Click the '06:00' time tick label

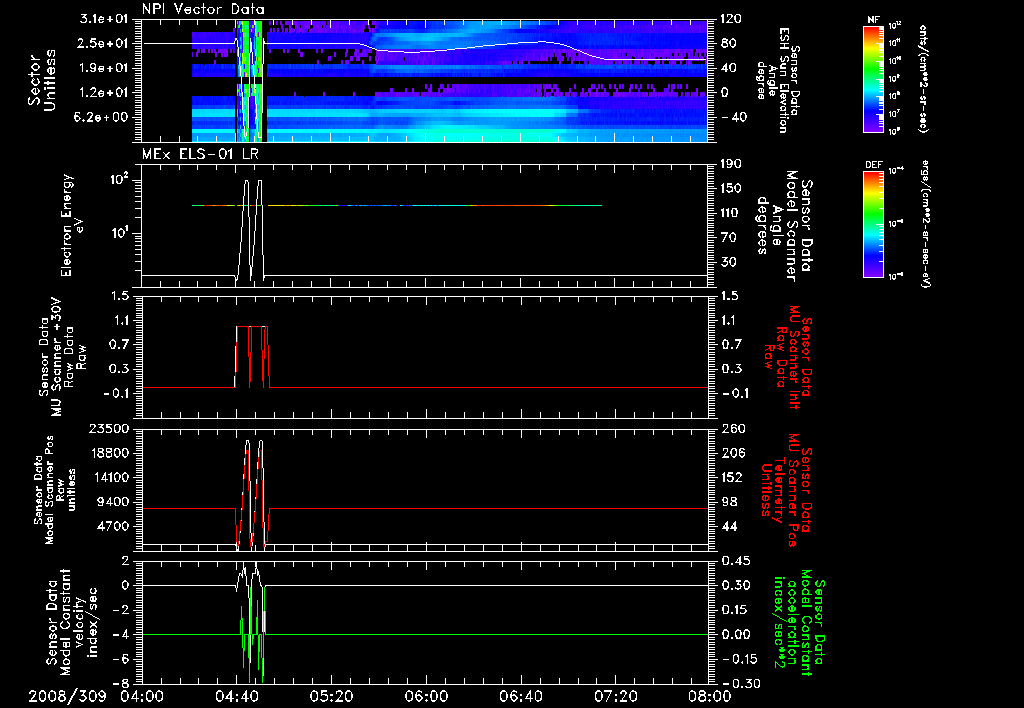pyautogui.click(x=425, y=696)
